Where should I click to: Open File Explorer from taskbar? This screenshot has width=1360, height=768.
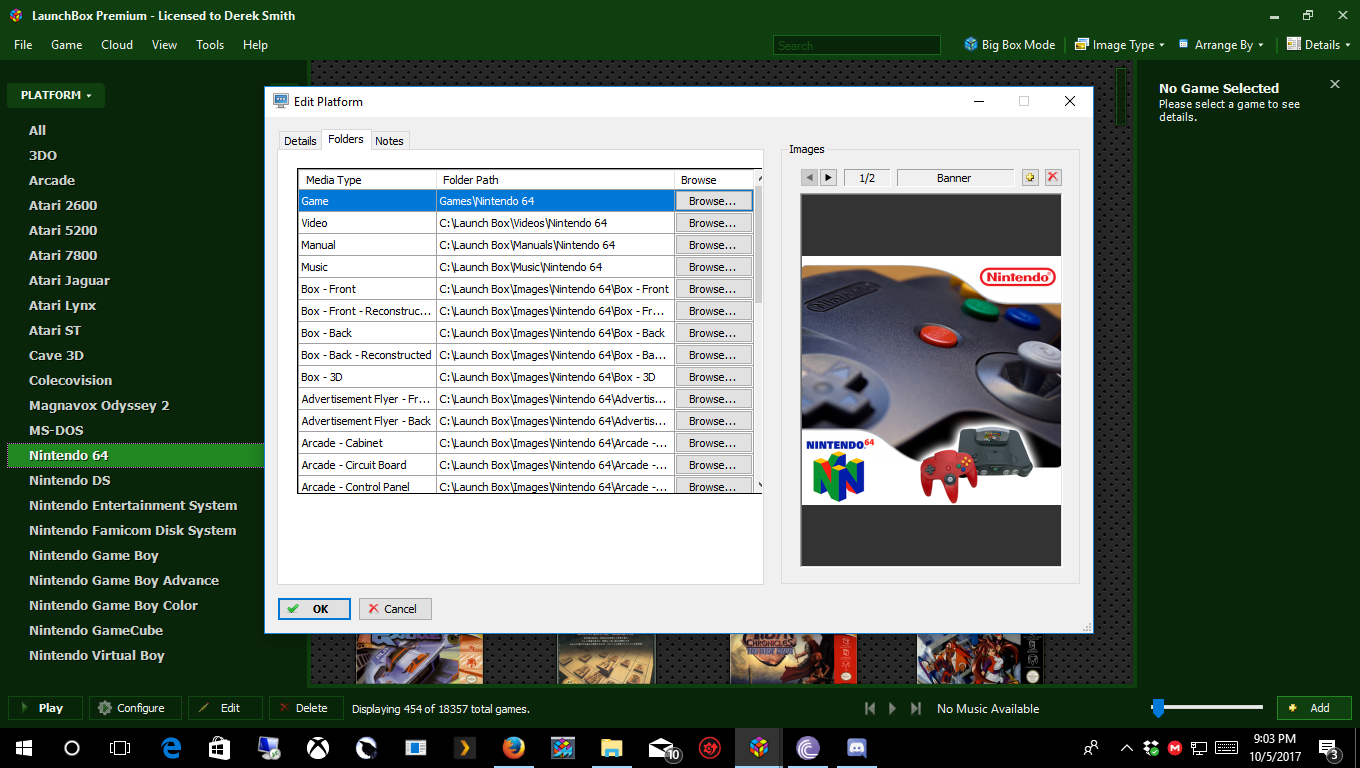tap(611, 748)
